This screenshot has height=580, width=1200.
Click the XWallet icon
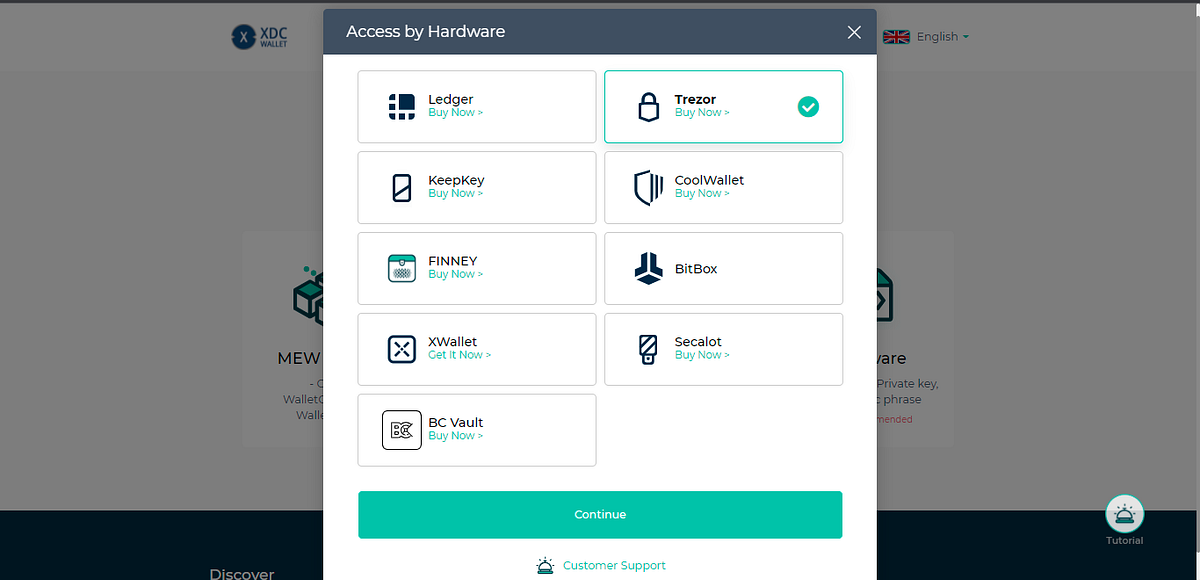[401, 349]
